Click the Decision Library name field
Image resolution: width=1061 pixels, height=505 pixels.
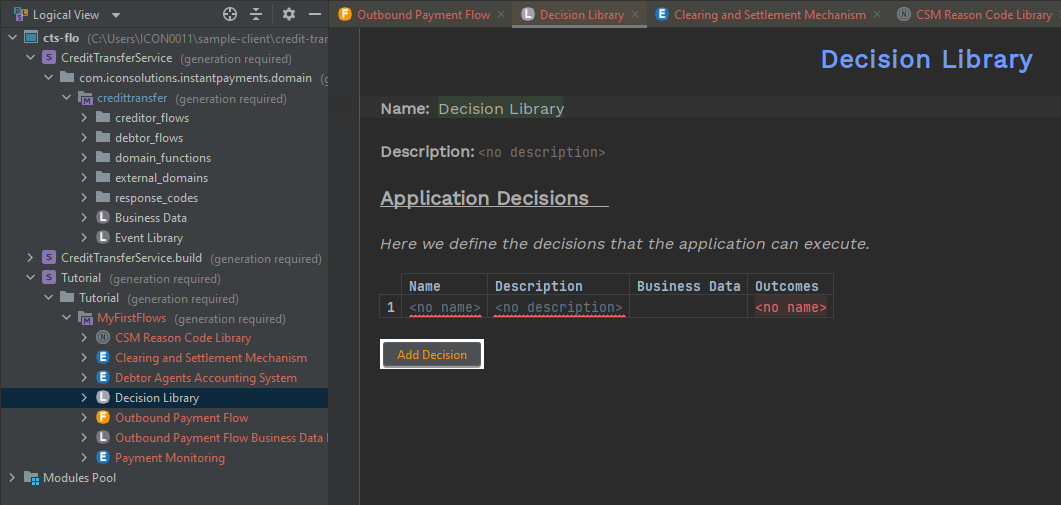[x=501, y=109]
